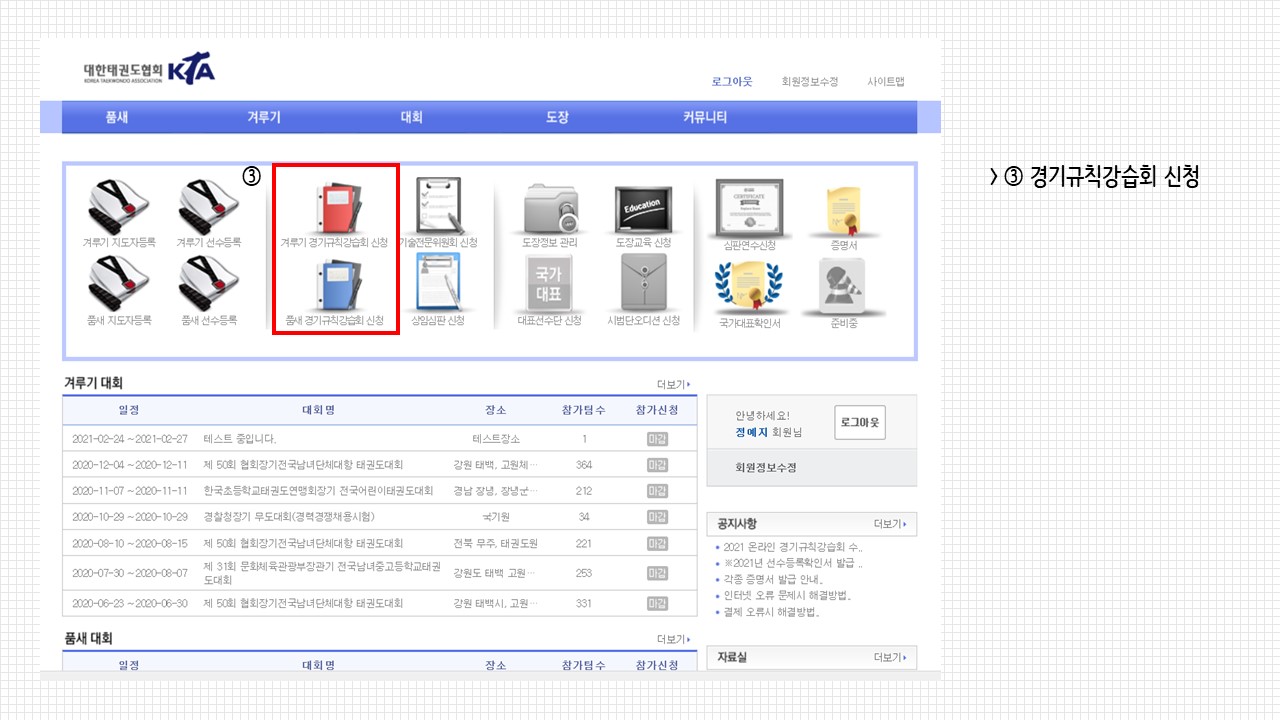Open 제 31회 문화체육관광부장관기 전국남녀중고등학교태권도대회
The width and height of the screenshot is (1280, 720).
pyautogui.click(x=322, y=573)
